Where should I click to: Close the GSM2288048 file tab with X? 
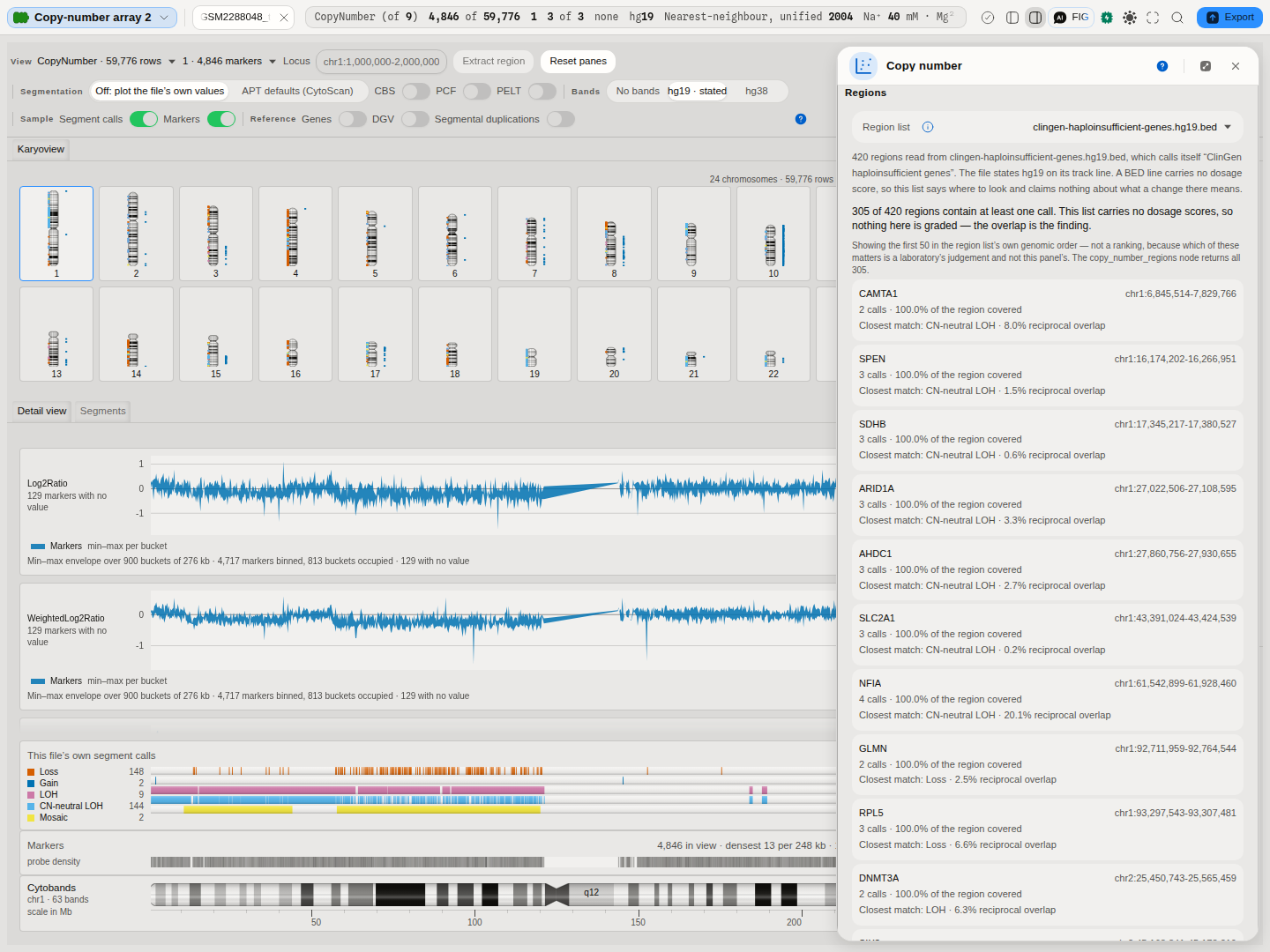[284, 18]
